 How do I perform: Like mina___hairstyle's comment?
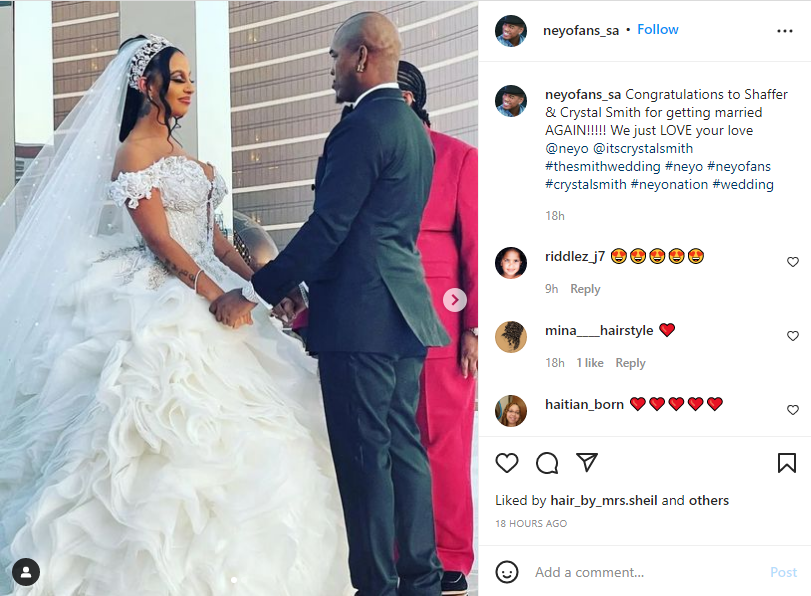(x=792, y=336)
